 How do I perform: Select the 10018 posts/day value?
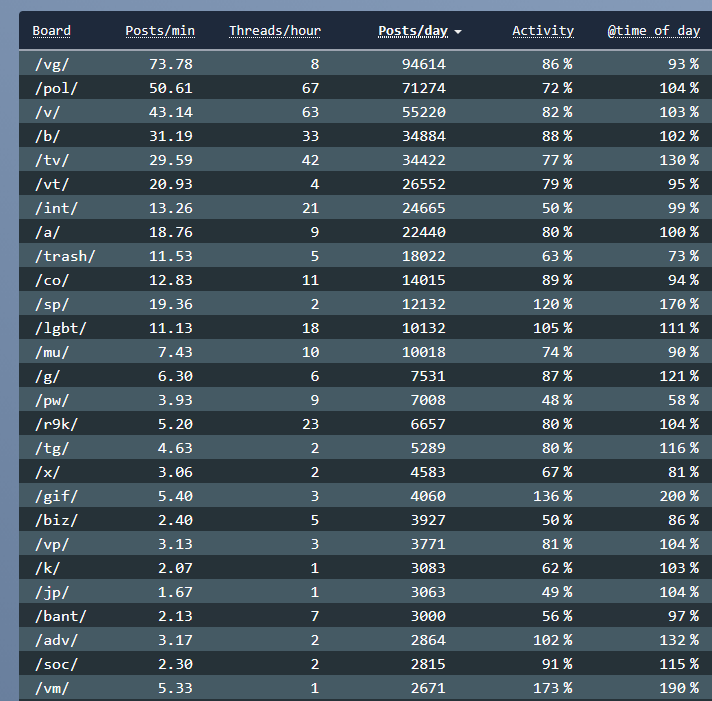tap(424, 352)
